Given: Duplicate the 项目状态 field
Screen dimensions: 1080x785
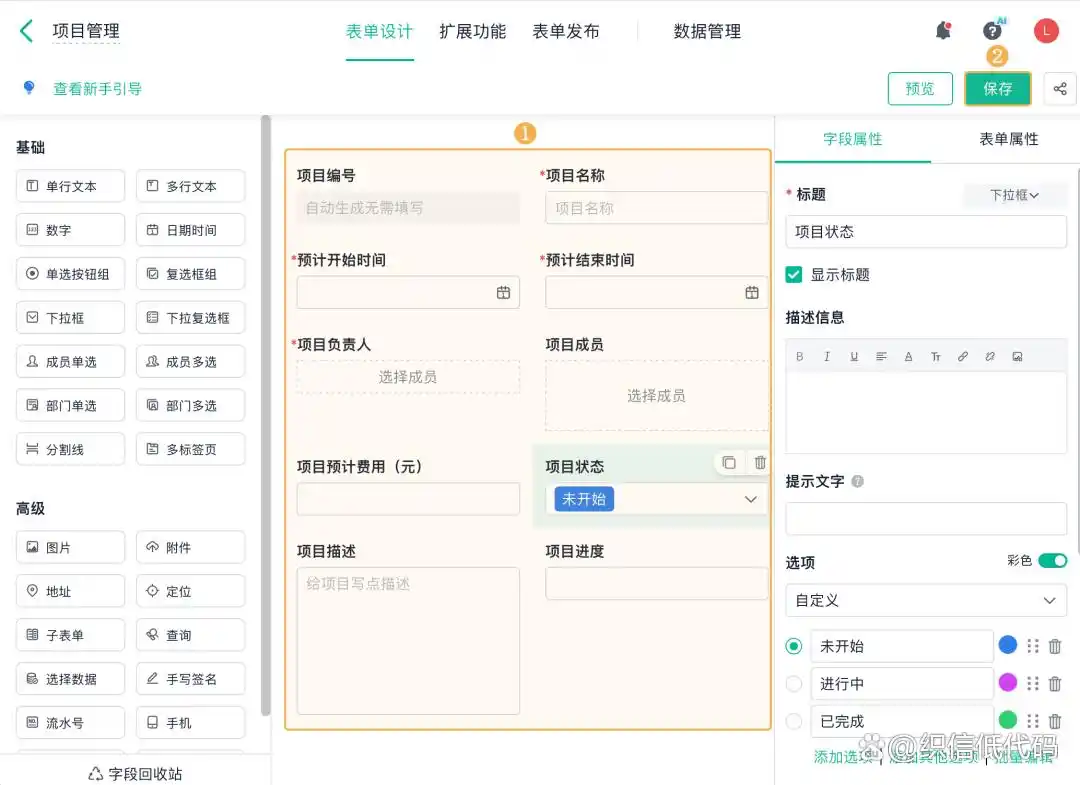Looking at the screenshot, I should (730, 462).
